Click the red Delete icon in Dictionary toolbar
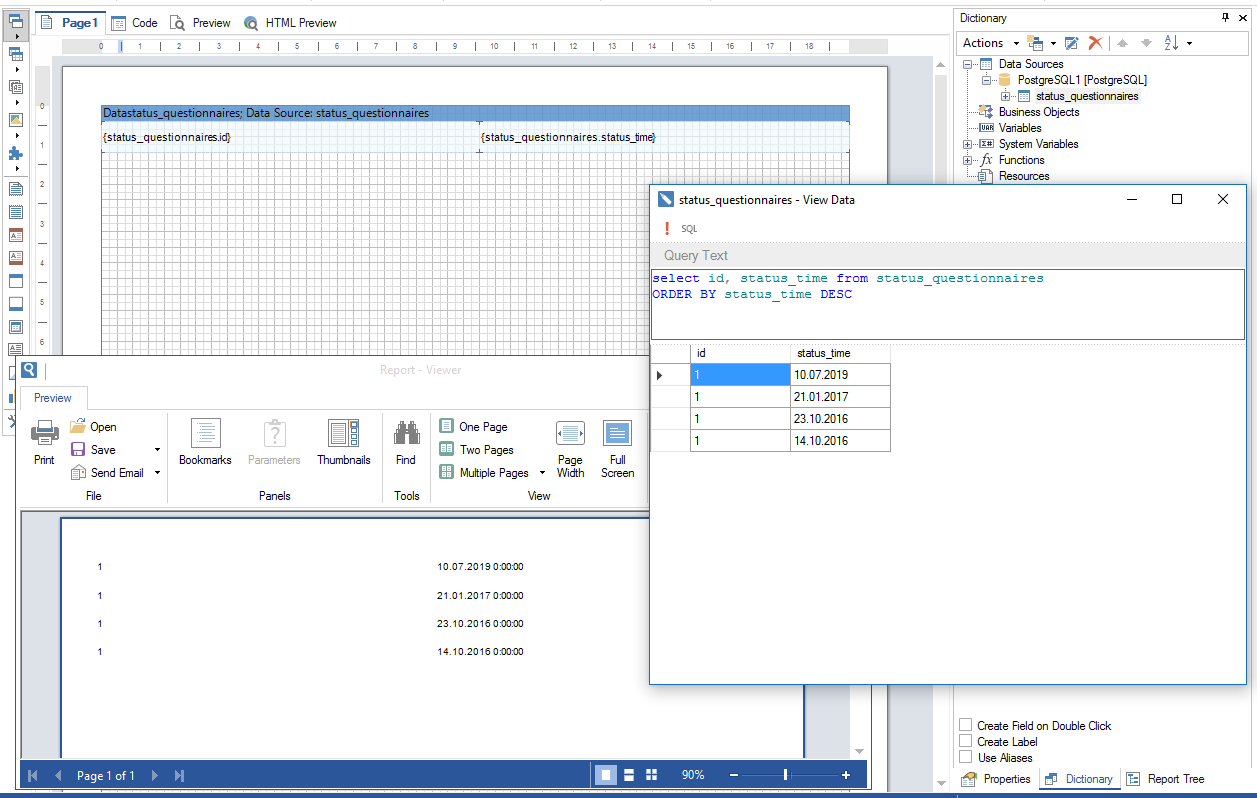 [x=1096, y=43]
